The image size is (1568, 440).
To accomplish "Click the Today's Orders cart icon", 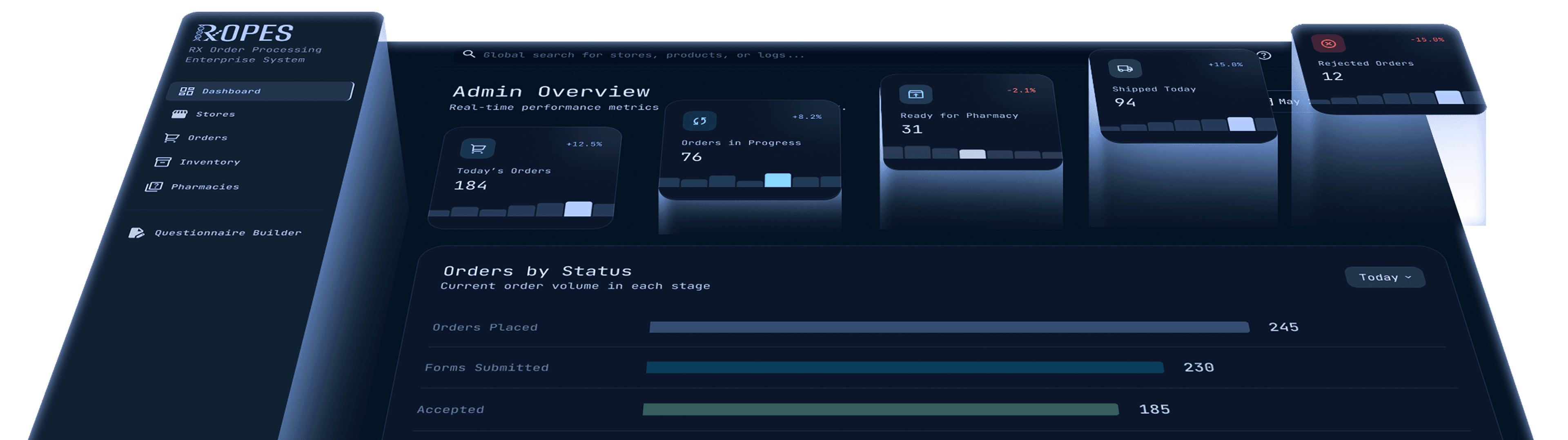I will point(478,148).
